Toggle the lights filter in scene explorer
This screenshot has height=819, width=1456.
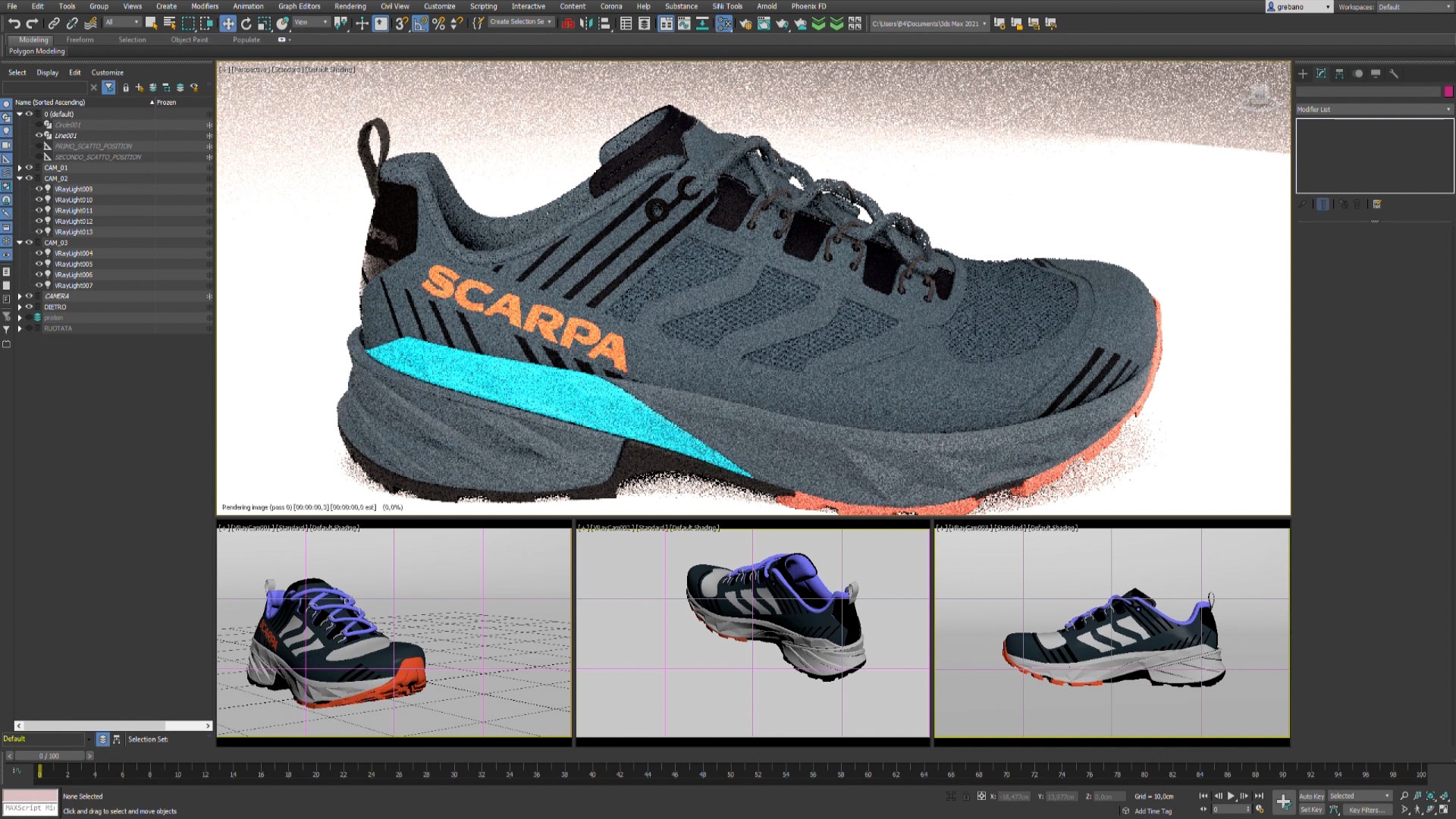pyautogui.click(x=7, y=130)
